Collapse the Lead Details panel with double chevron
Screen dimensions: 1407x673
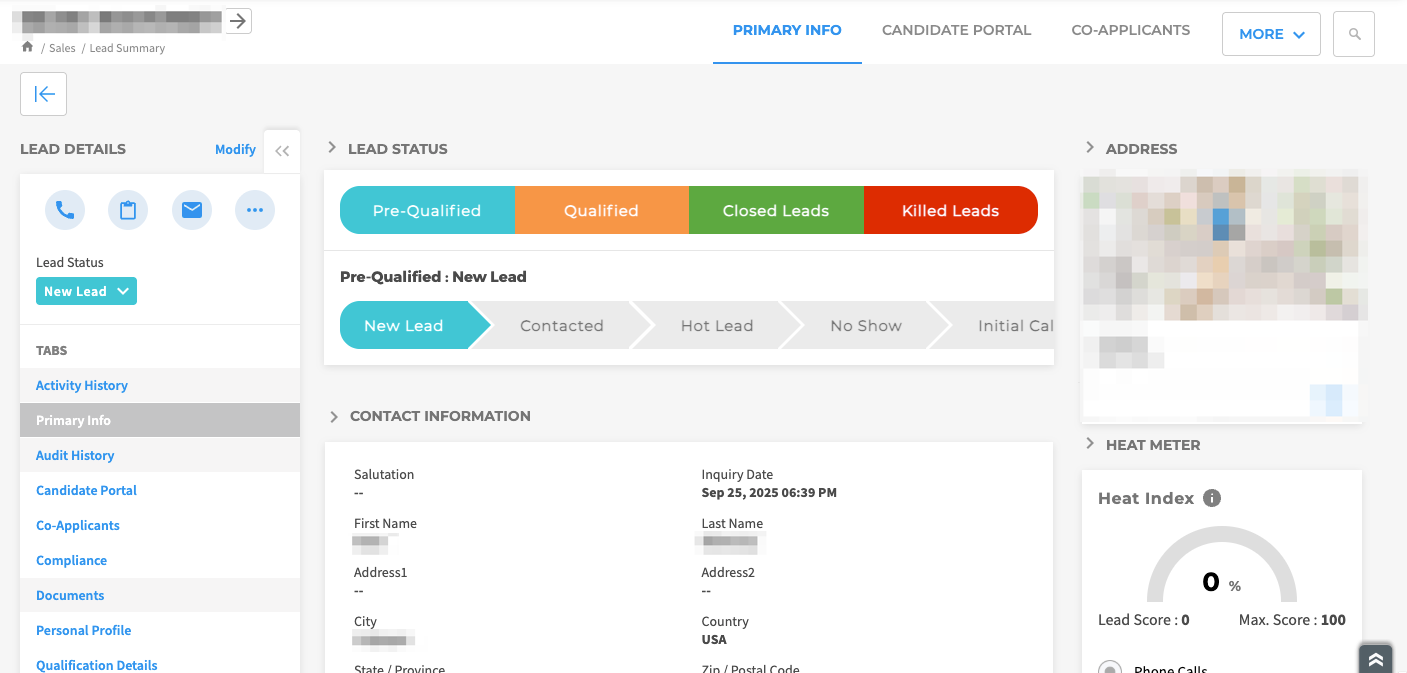coord(282,151)
